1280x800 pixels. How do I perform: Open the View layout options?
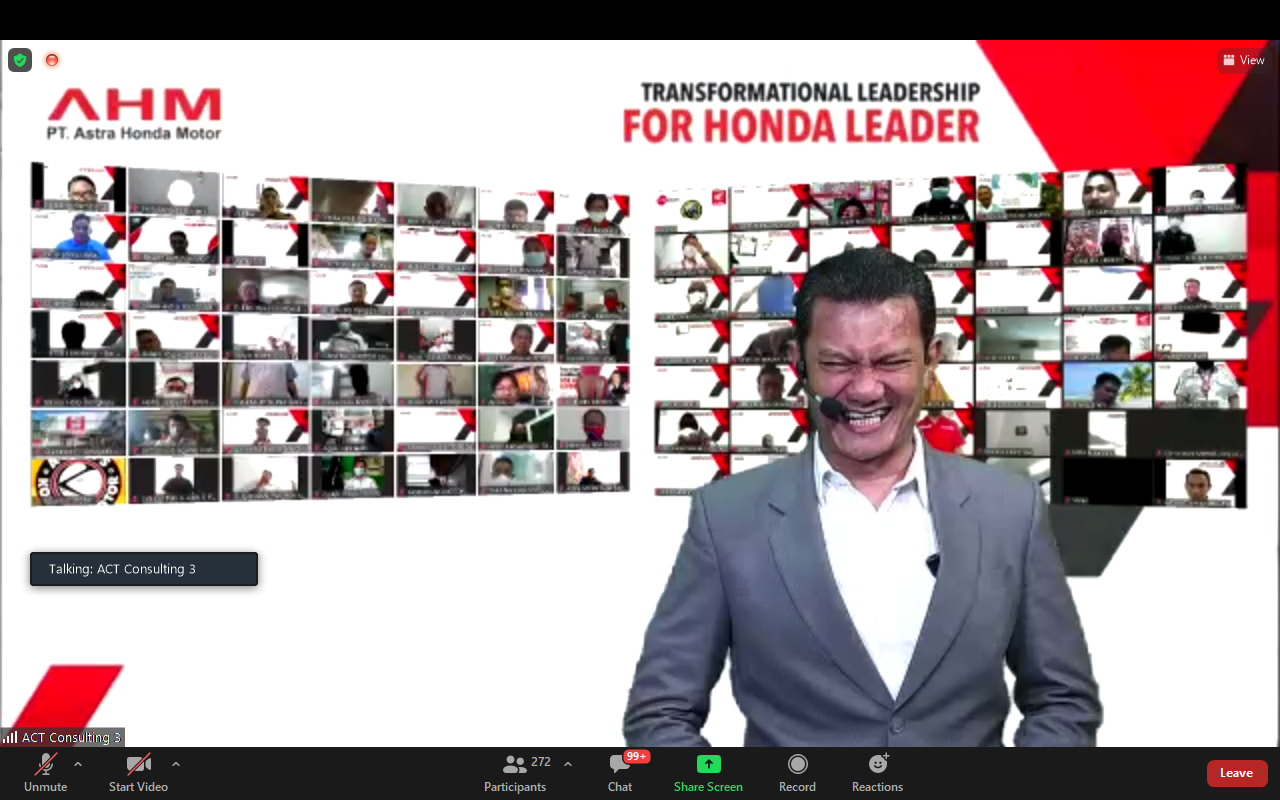(x=1243, y=60)
